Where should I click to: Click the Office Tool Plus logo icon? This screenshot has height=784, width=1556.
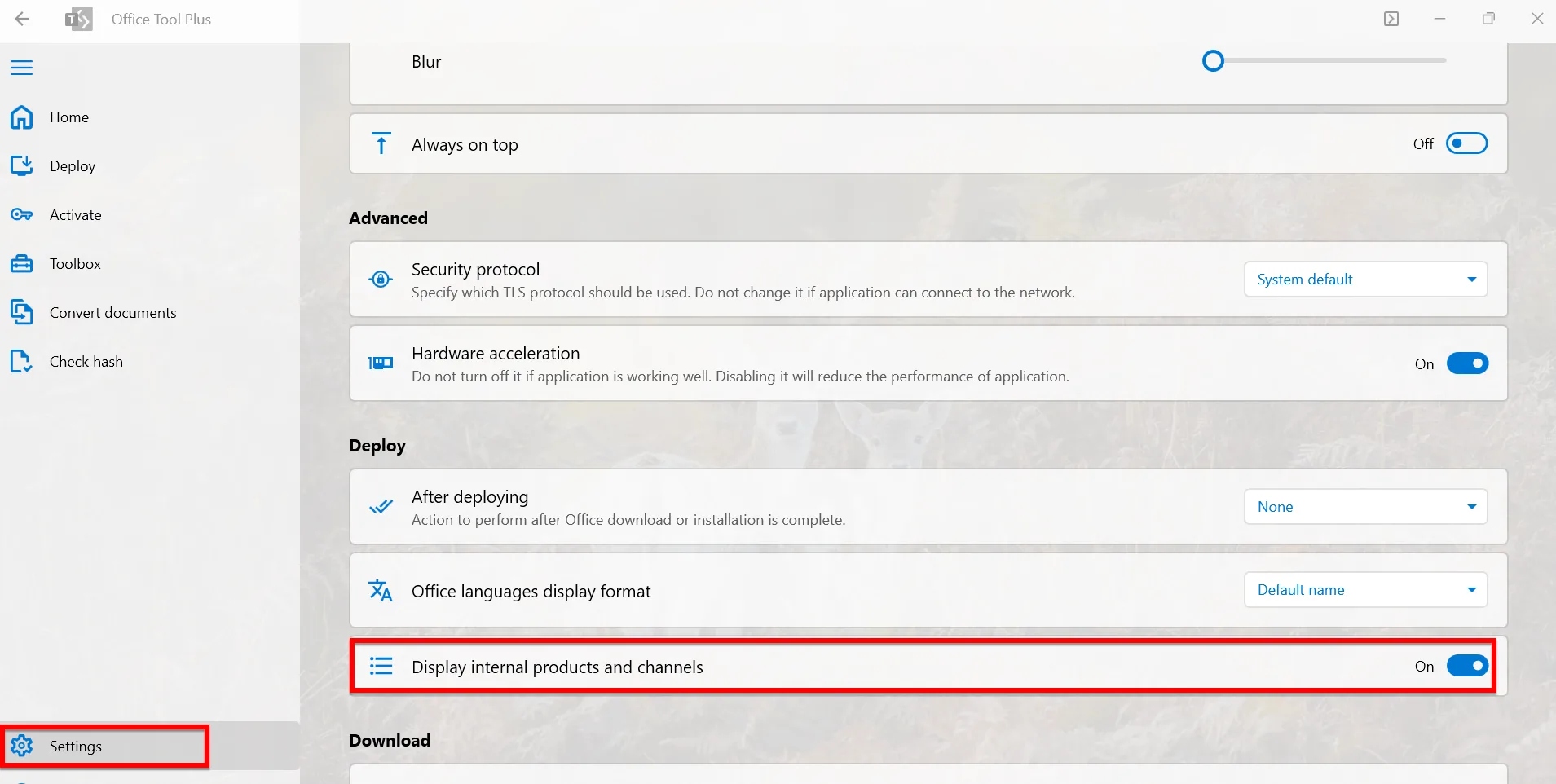(x=79, y=19)
